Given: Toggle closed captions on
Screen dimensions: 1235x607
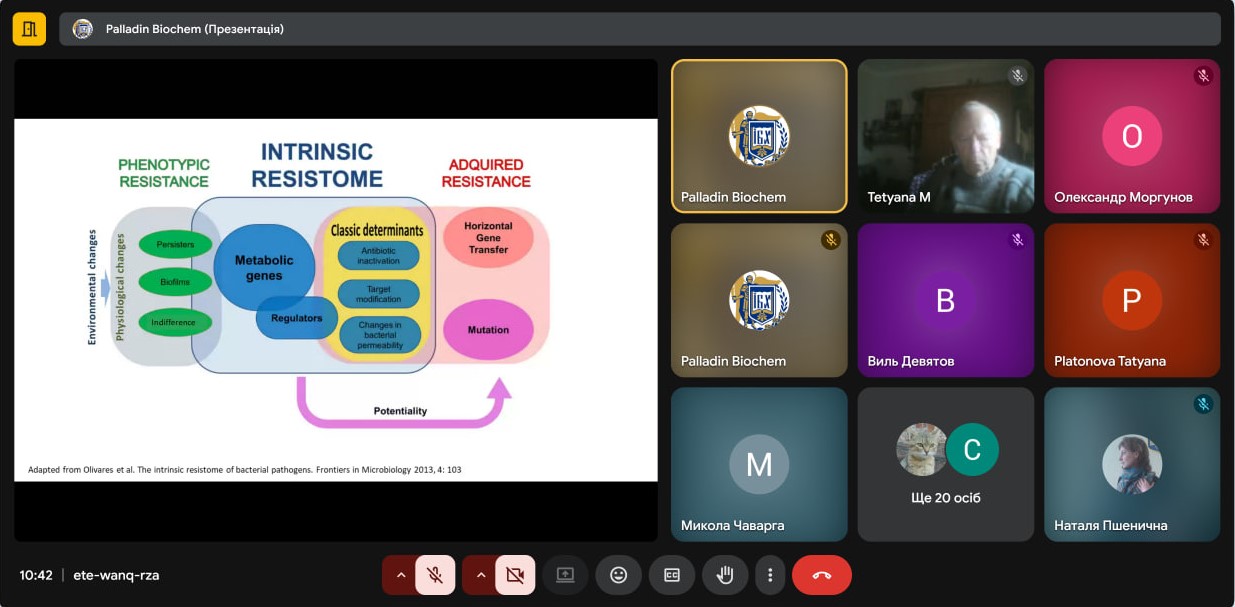Looking at the screenshot, I should [x=672, y=575].
